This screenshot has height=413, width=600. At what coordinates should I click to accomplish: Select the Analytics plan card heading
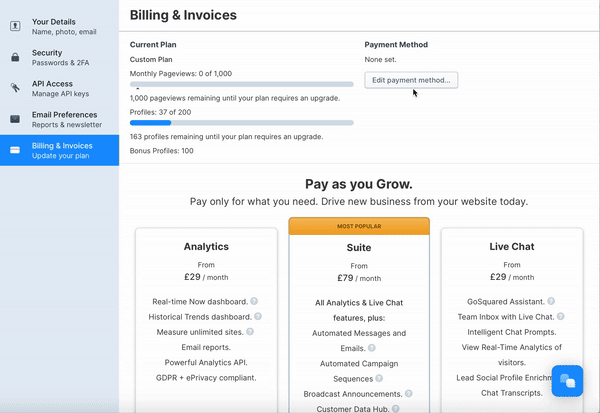tap(206, 246)
